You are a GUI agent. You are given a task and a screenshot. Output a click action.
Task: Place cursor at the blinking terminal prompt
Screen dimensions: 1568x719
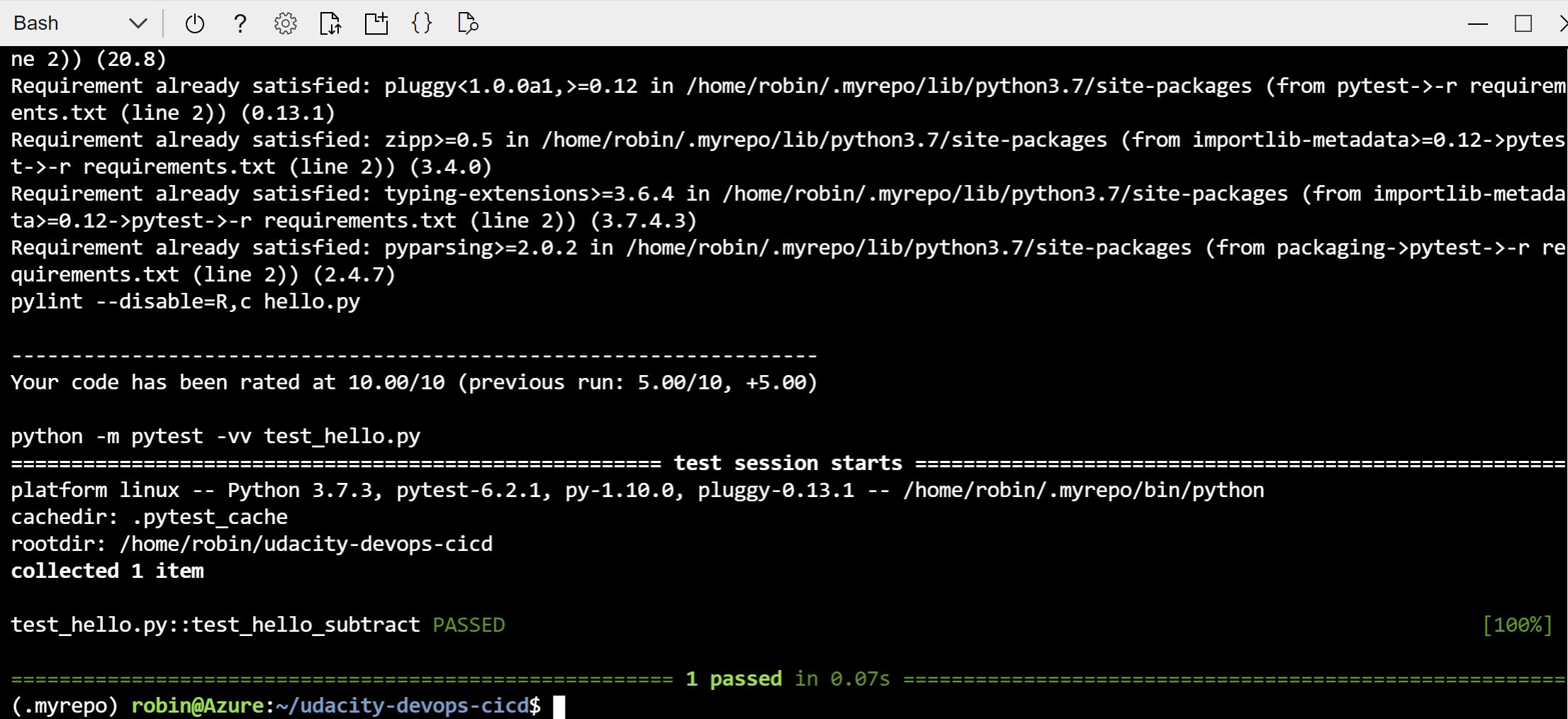coord(560,705)
